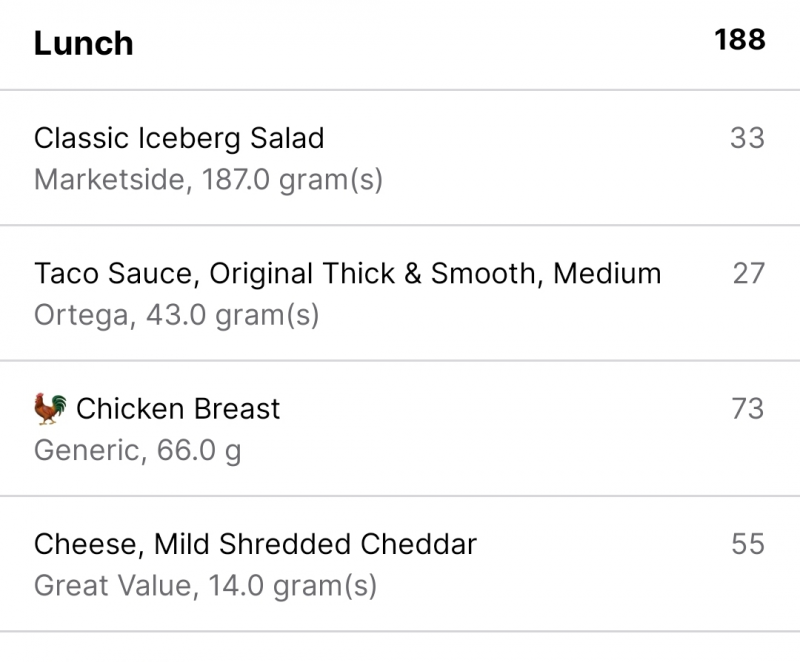Screen dimensions: 800x662
Task: Select the Lunch total of 188 calories
Action: (x=739, y=40)
